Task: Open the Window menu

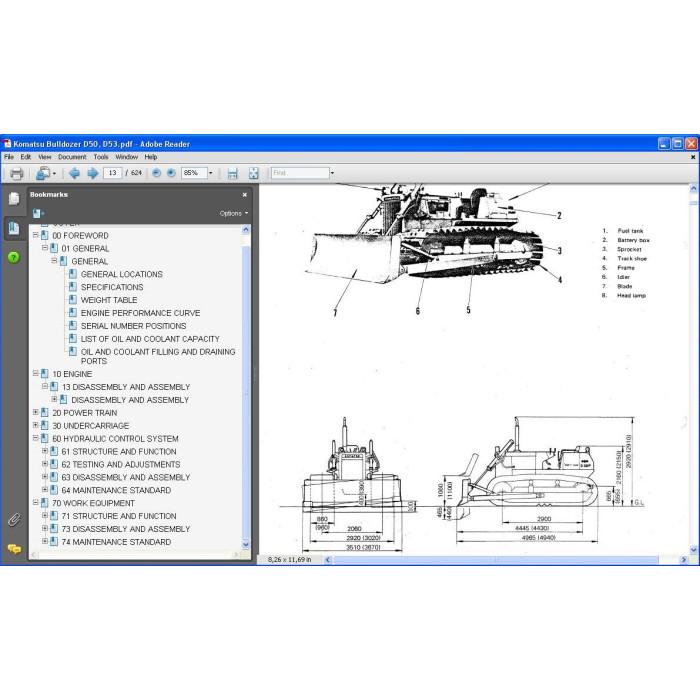Action: [x=127, y=157]
